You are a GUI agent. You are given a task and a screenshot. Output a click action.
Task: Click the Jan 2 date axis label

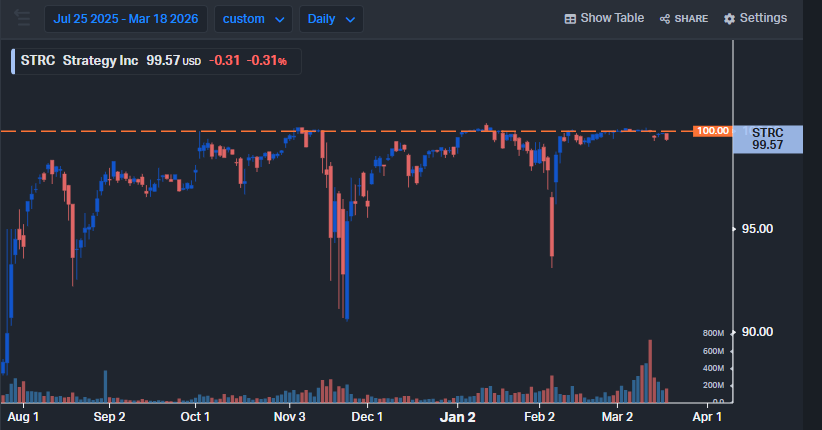click(458, 416)
